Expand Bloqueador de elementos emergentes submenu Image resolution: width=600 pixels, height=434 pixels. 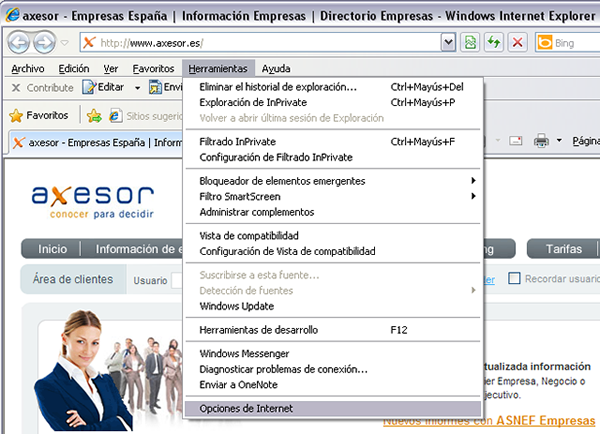[x=333, y=181]
